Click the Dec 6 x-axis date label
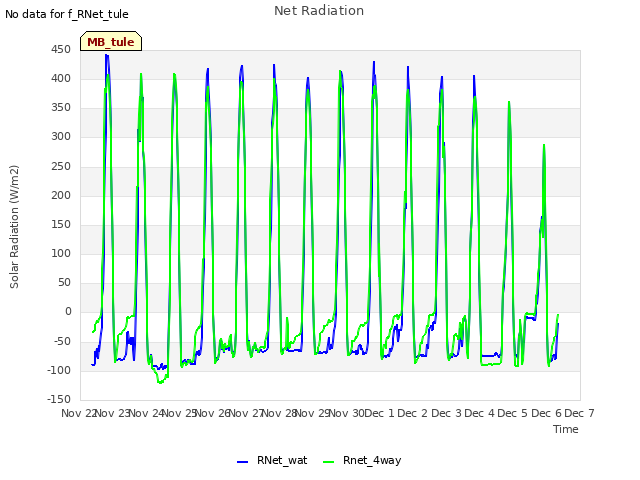640x480 pixels. (x=546, y=413)
